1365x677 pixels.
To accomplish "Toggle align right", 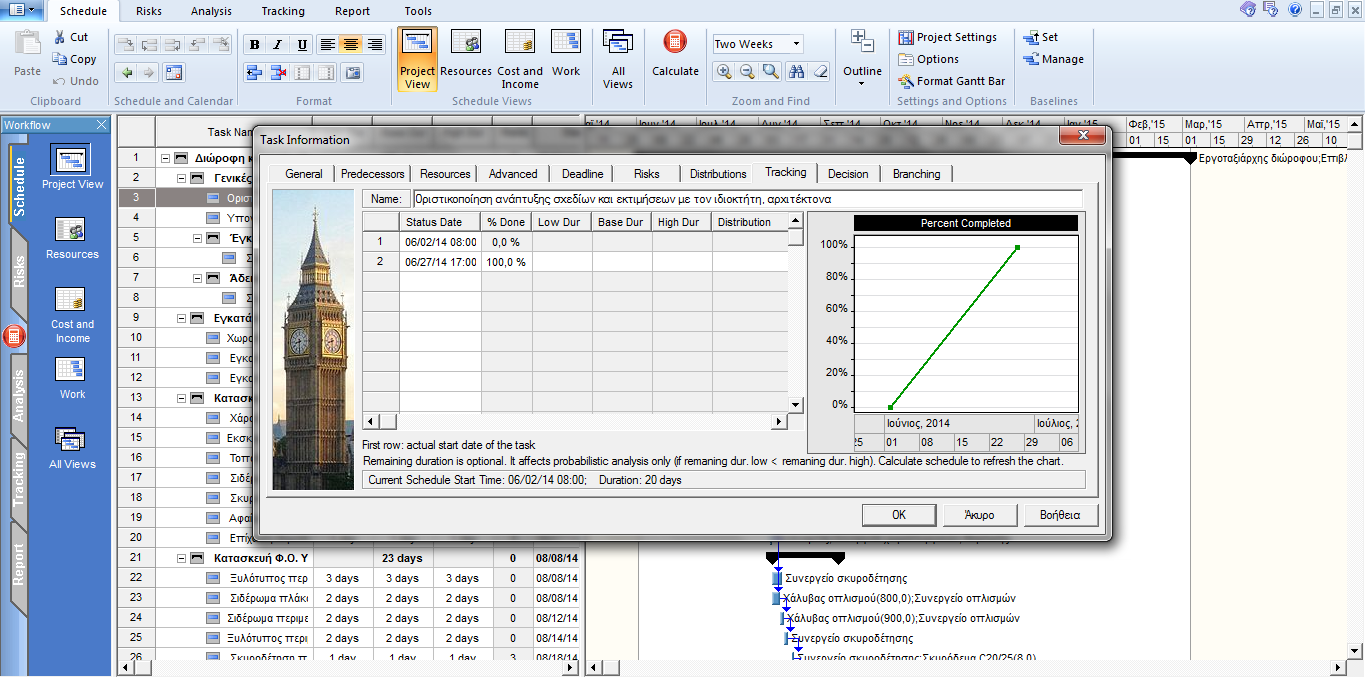I will (375, 45).
